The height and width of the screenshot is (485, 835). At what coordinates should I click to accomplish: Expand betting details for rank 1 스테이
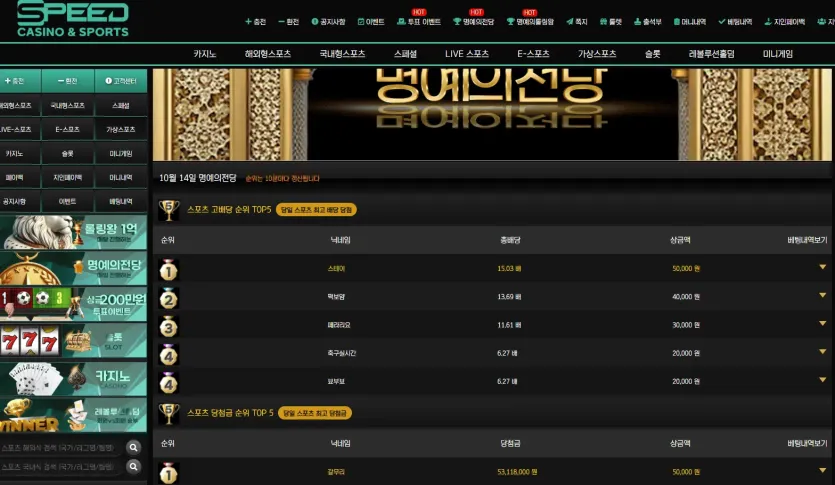click(x=822, y=267)
